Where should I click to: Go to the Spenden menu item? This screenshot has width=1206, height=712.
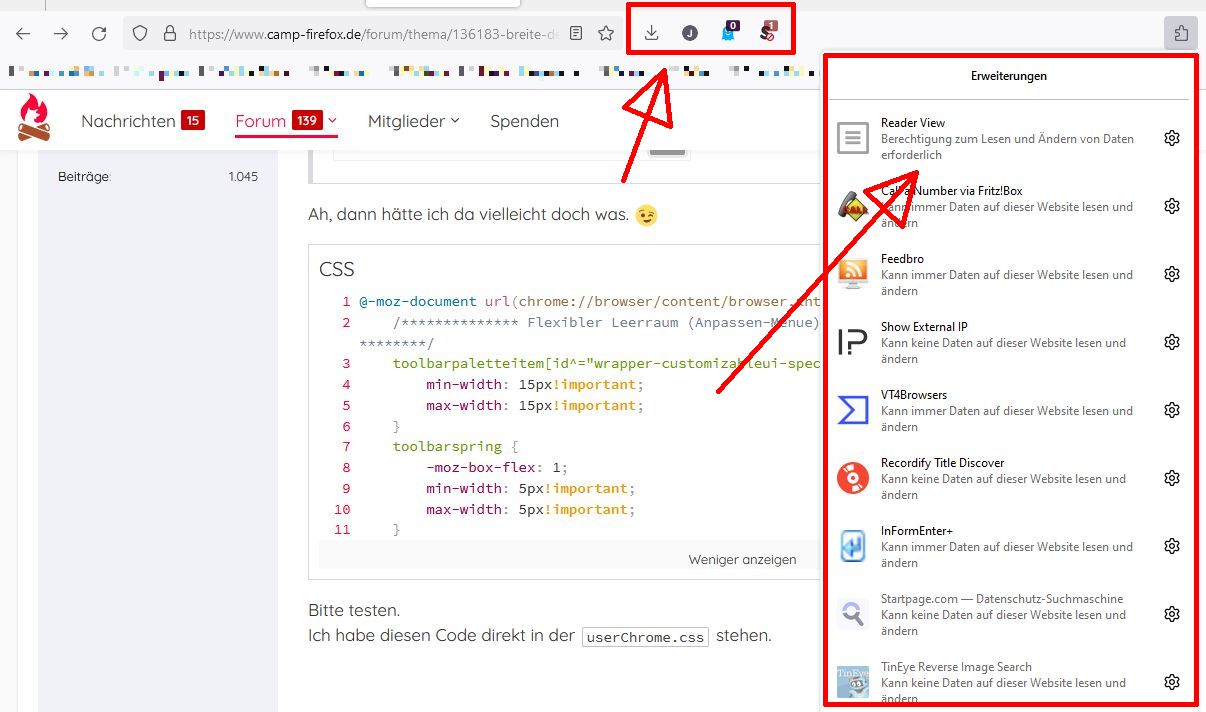click(524, 121)
